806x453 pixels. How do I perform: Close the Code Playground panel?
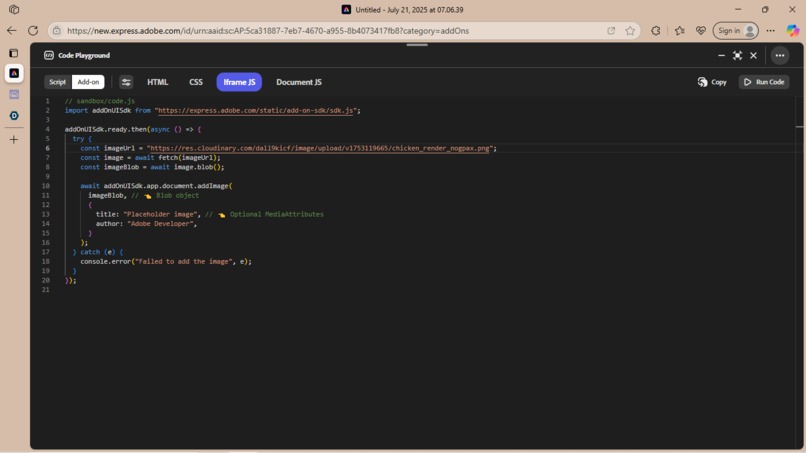click(x=753, y=55)
